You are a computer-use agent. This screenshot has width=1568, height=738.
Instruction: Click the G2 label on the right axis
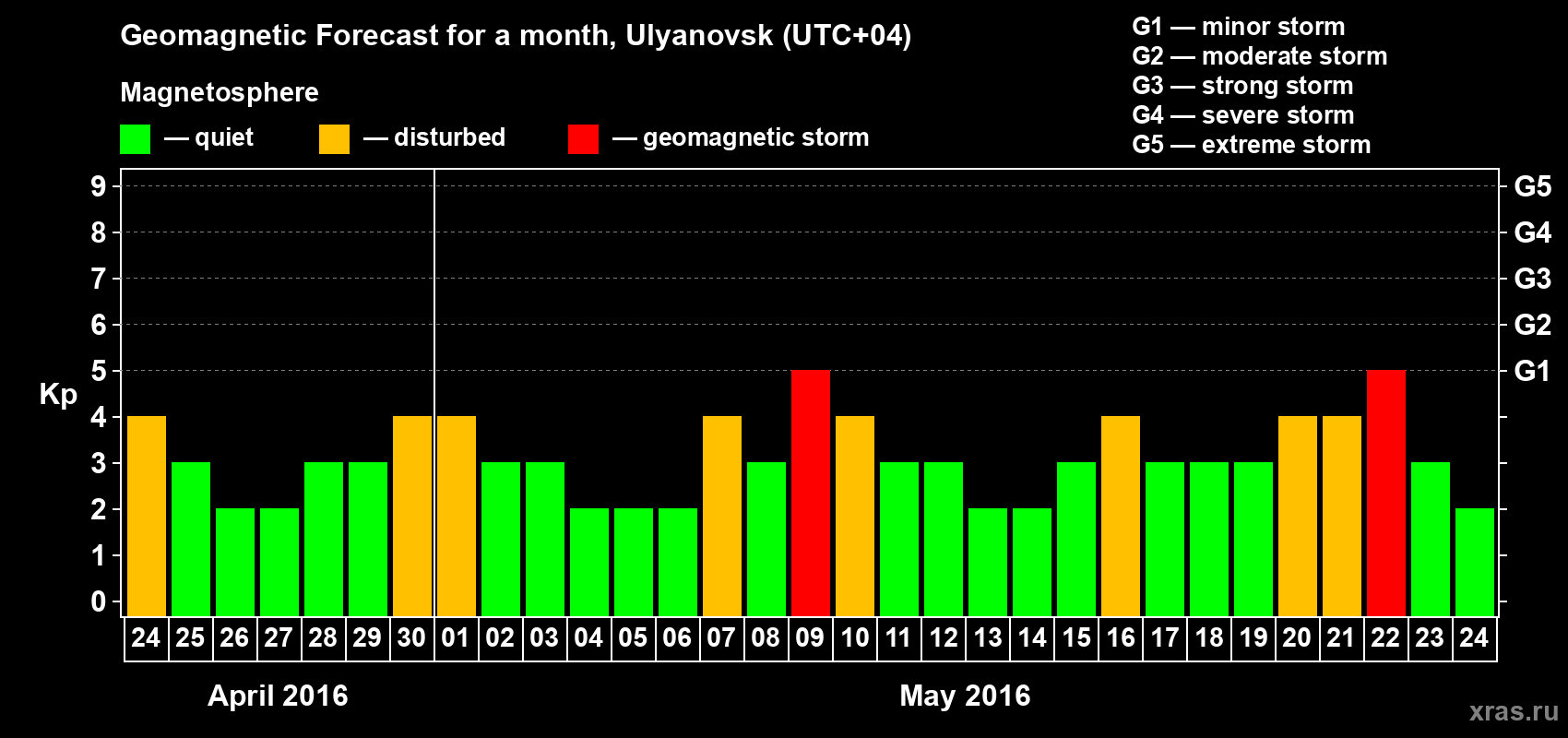tap(1533, 325)
